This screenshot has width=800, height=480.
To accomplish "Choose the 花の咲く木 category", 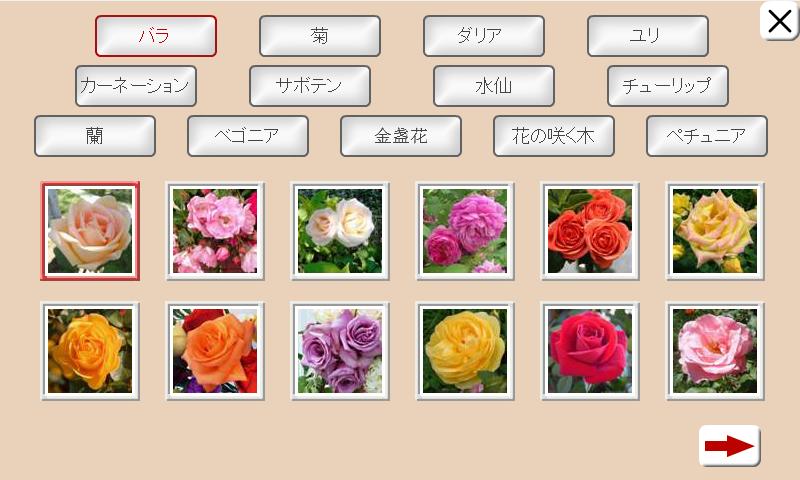I will [554, 136].
